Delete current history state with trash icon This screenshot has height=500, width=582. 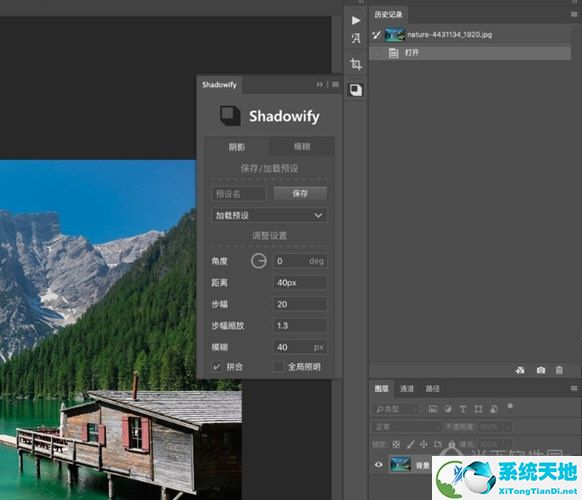(x=559, y=370)
